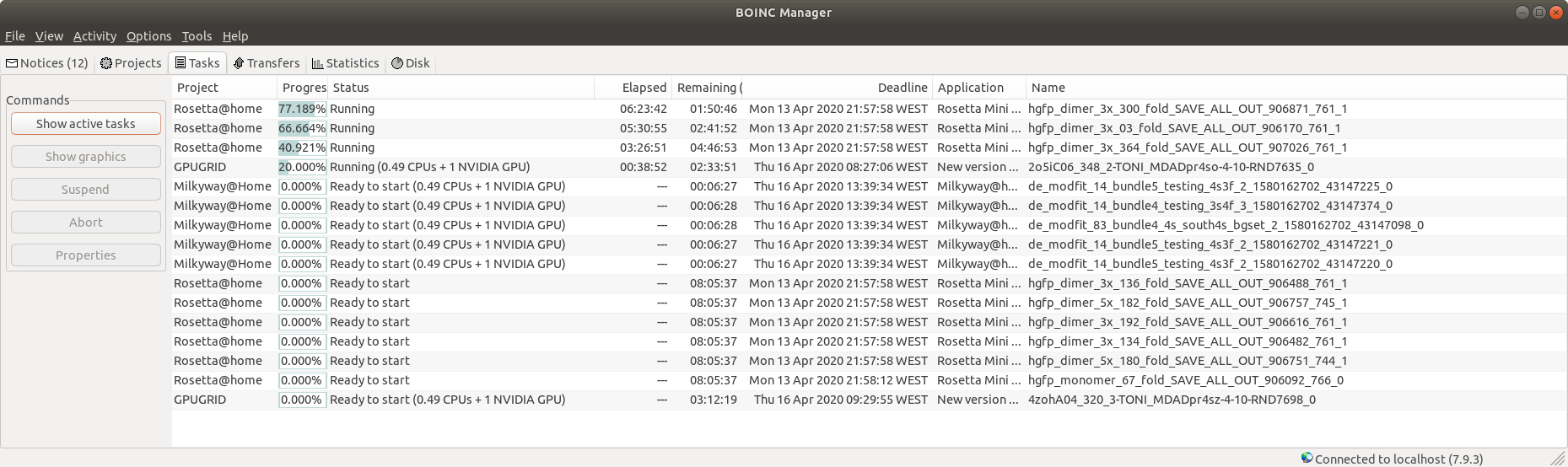
Task: Click the connection status globe icon
Action: [x=1307, y=458]
